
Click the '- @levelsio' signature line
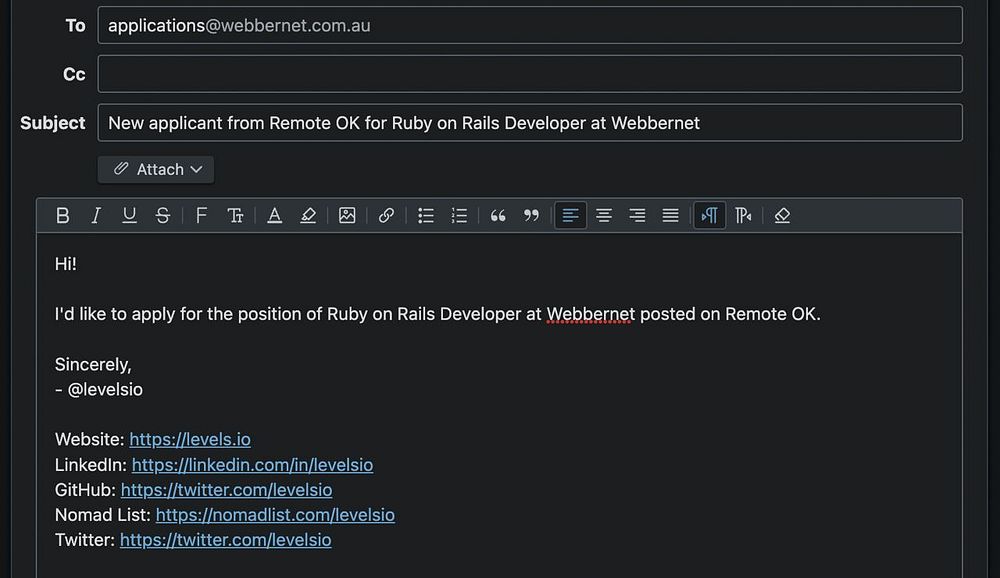[x=99, y=389]
